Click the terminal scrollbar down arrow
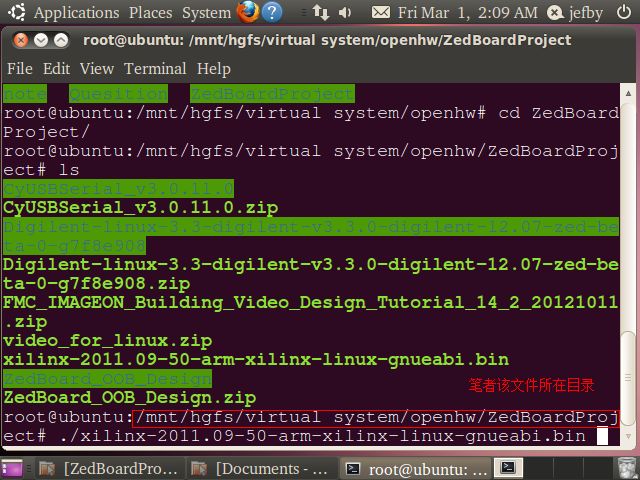This screenshot has width=640, height=480. coord(628,436)
